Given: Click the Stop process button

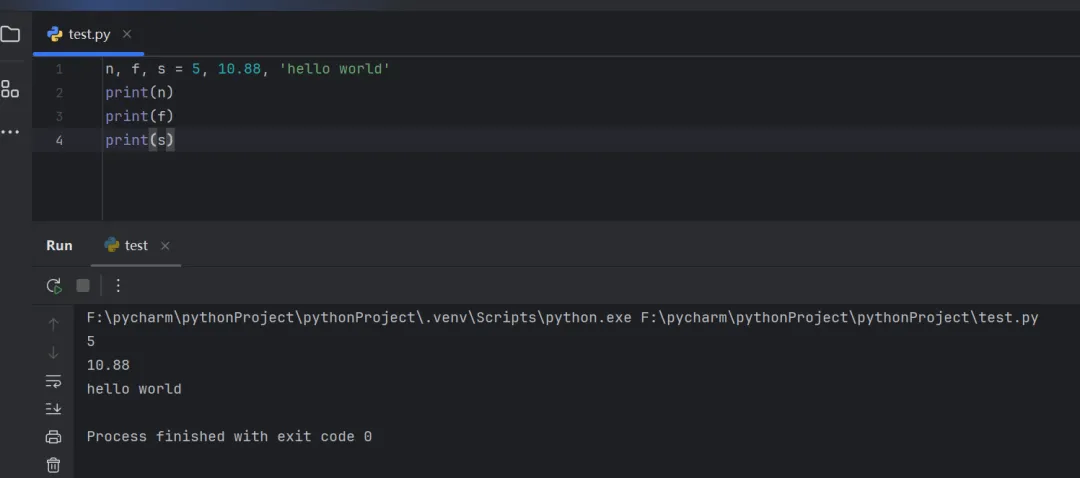Looking at the screenshot, I should [x=83, y=286].
